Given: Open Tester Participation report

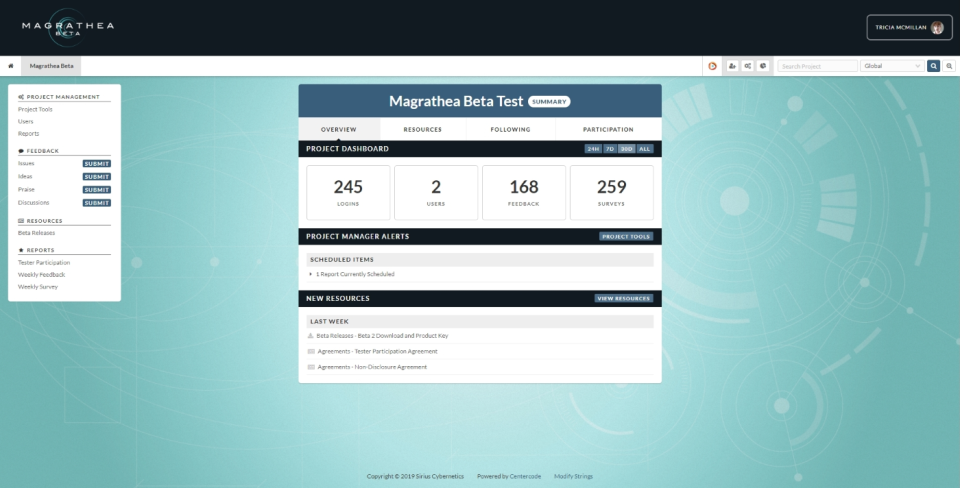Looking at the screenshot, I should (x=44, y=263).
